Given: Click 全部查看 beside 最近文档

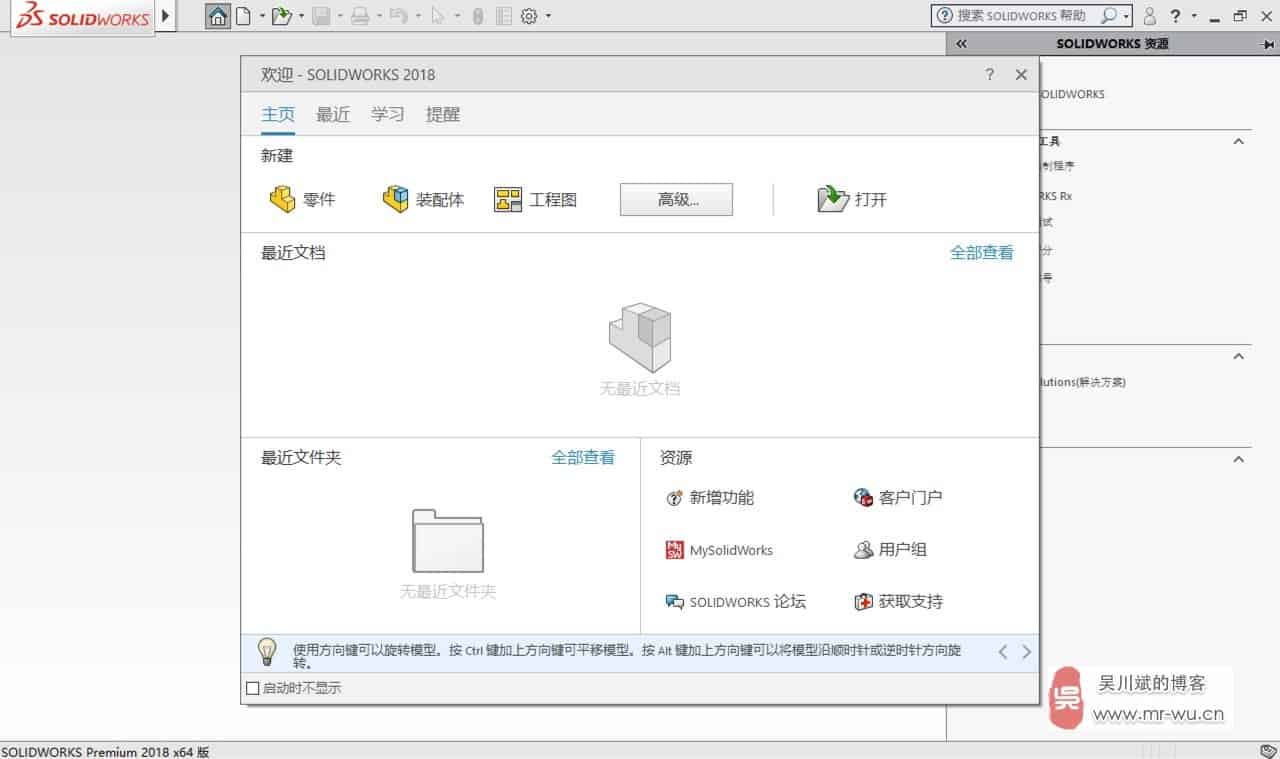Looking at the screenshot, I should point(982,253).
